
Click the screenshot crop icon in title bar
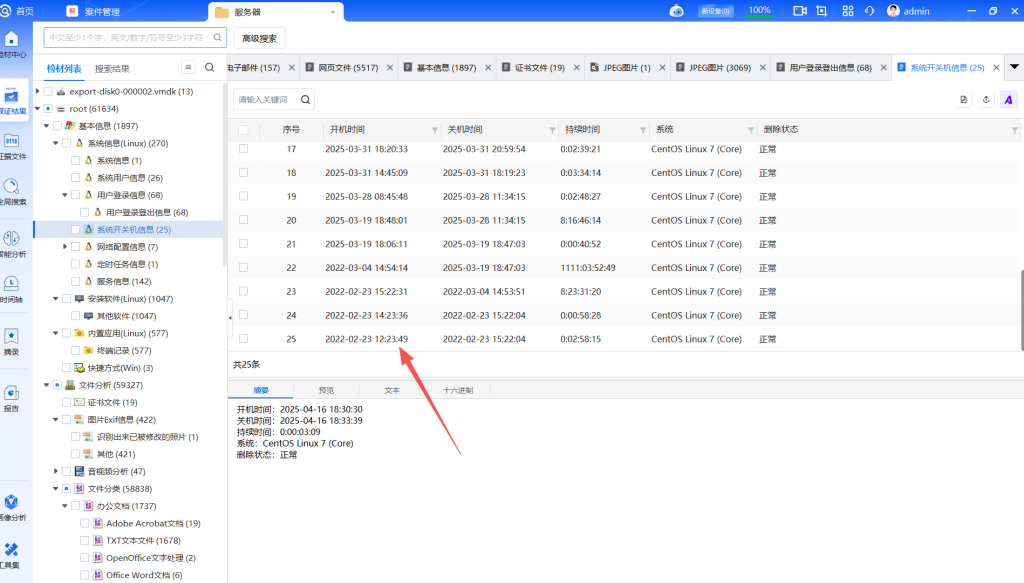pos(821,11)
